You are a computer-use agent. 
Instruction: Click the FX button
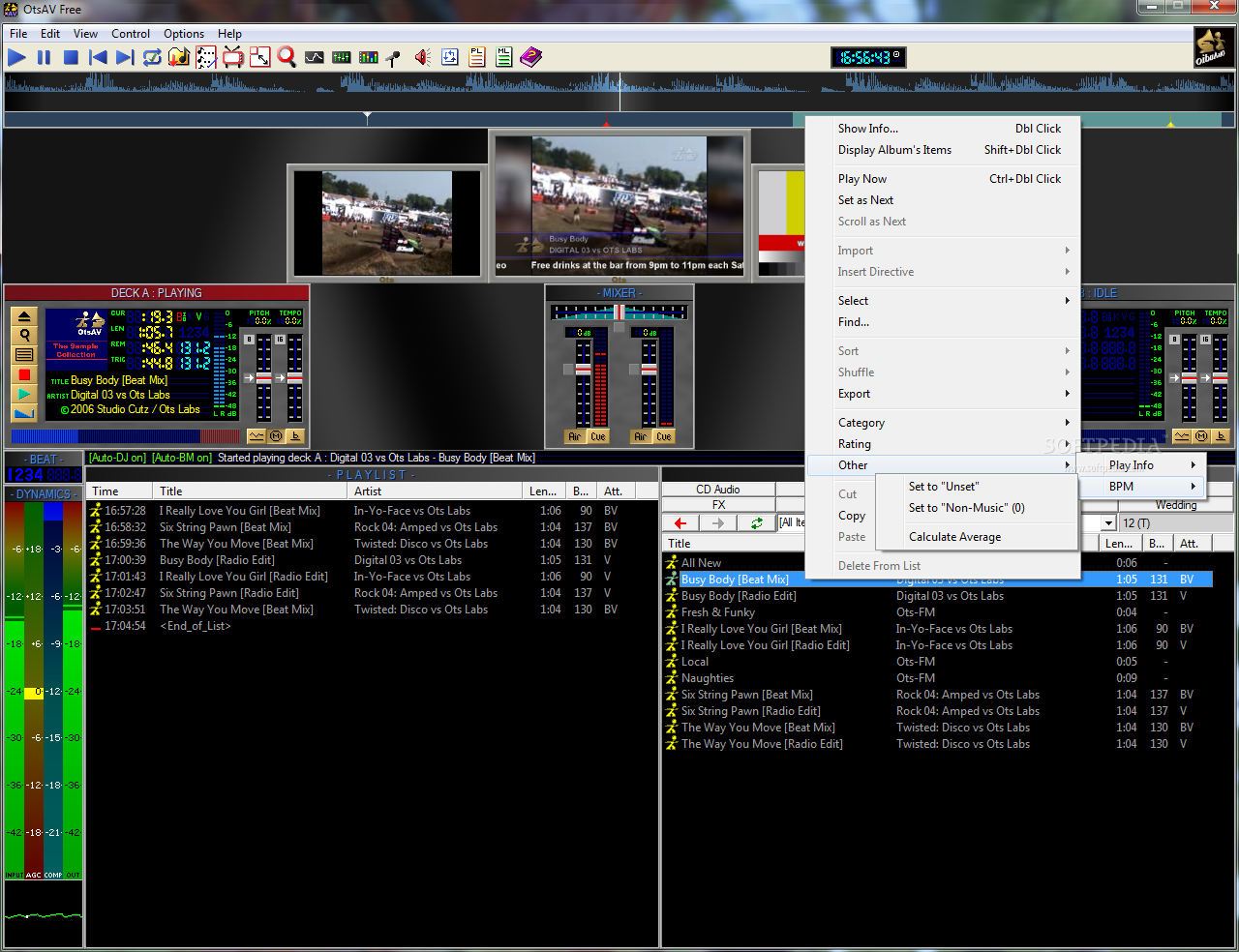pos(718,505)
